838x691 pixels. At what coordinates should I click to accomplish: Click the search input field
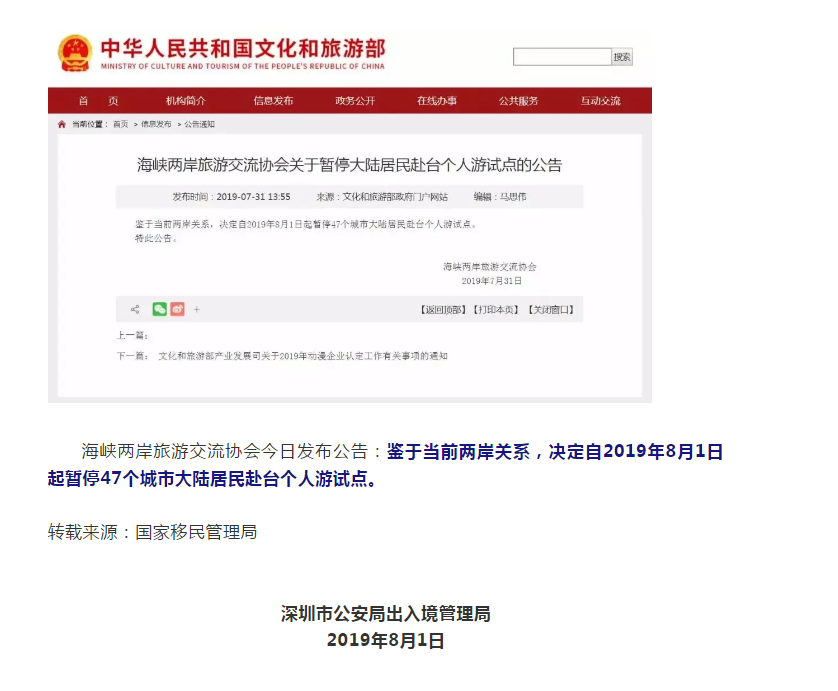[x=561, y=57]
